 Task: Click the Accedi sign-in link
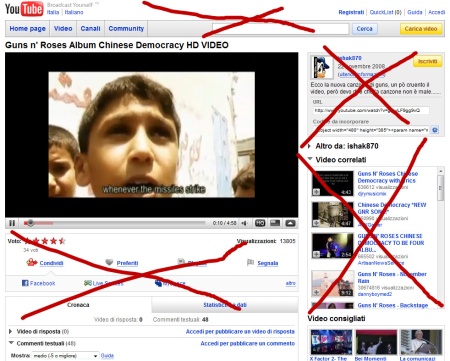(436, 12)
